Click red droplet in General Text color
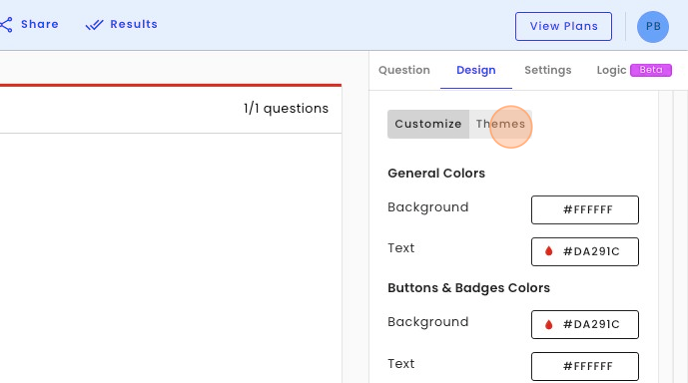688x383 pixels. (548, 251)
